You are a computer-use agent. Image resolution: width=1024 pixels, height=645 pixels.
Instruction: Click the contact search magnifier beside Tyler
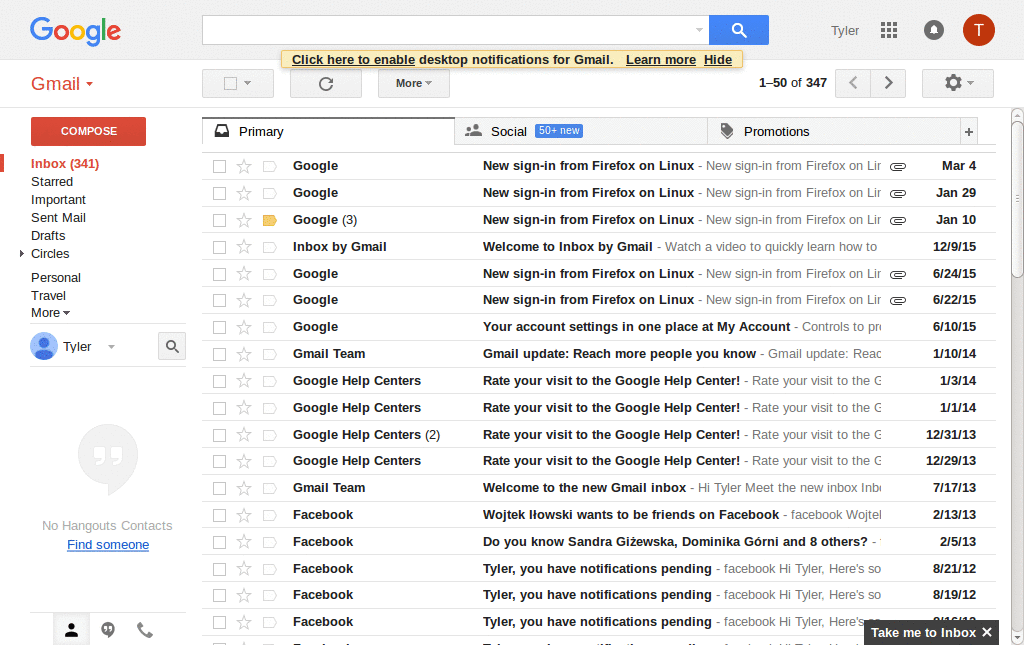[x=171, y=345]
